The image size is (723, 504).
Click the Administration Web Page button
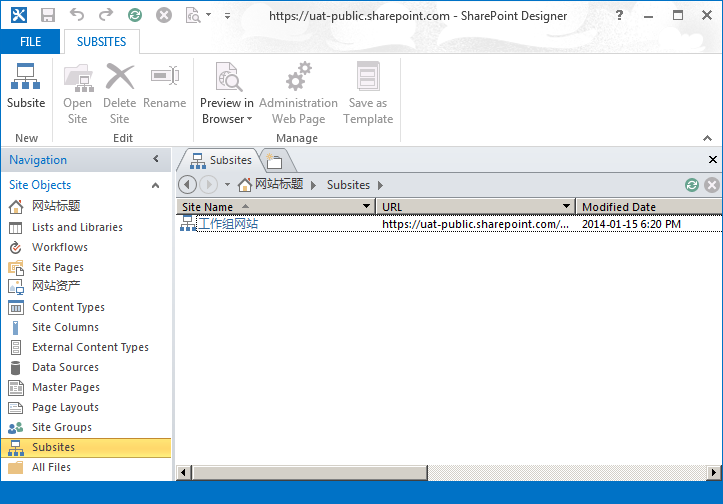(x=298, y=94)
